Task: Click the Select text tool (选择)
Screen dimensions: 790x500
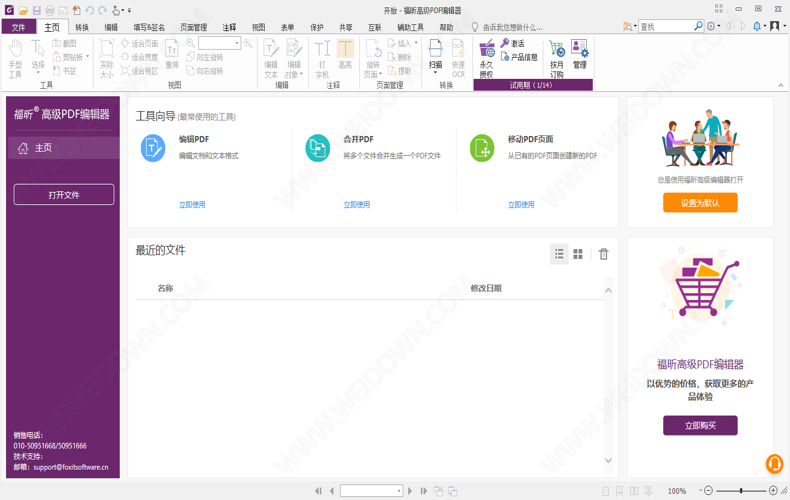Action: (38, 55)
